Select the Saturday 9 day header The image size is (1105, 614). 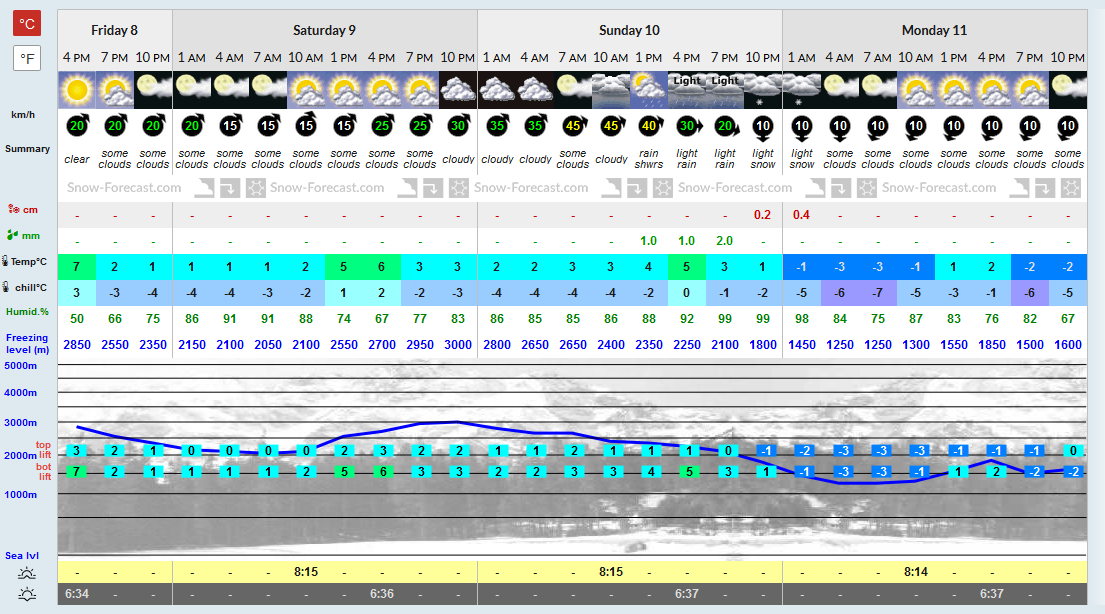pyautogui.click(x=324, y=30)
